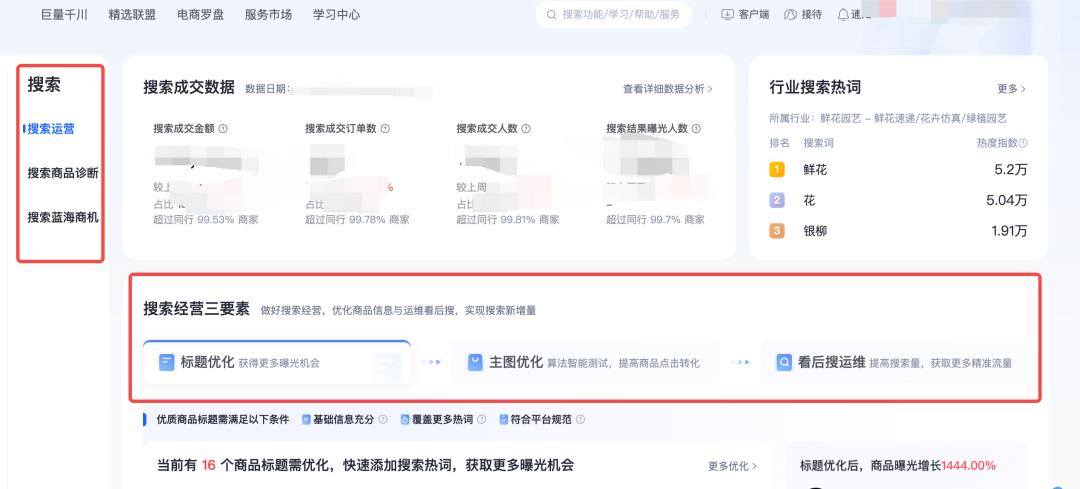The width and height of the screenshot is (1080, 489).
Task: Open 精选联盟 in the top navigation
Action: [x=132, y=14]
